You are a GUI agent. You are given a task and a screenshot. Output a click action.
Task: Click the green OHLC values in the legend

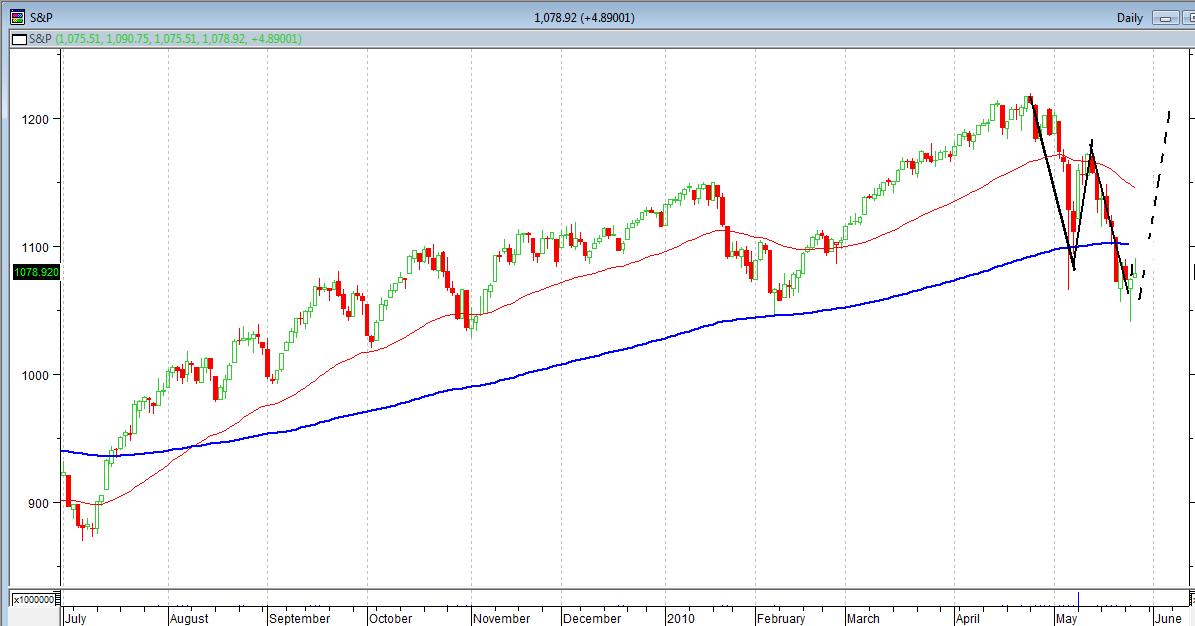[179, 39]
